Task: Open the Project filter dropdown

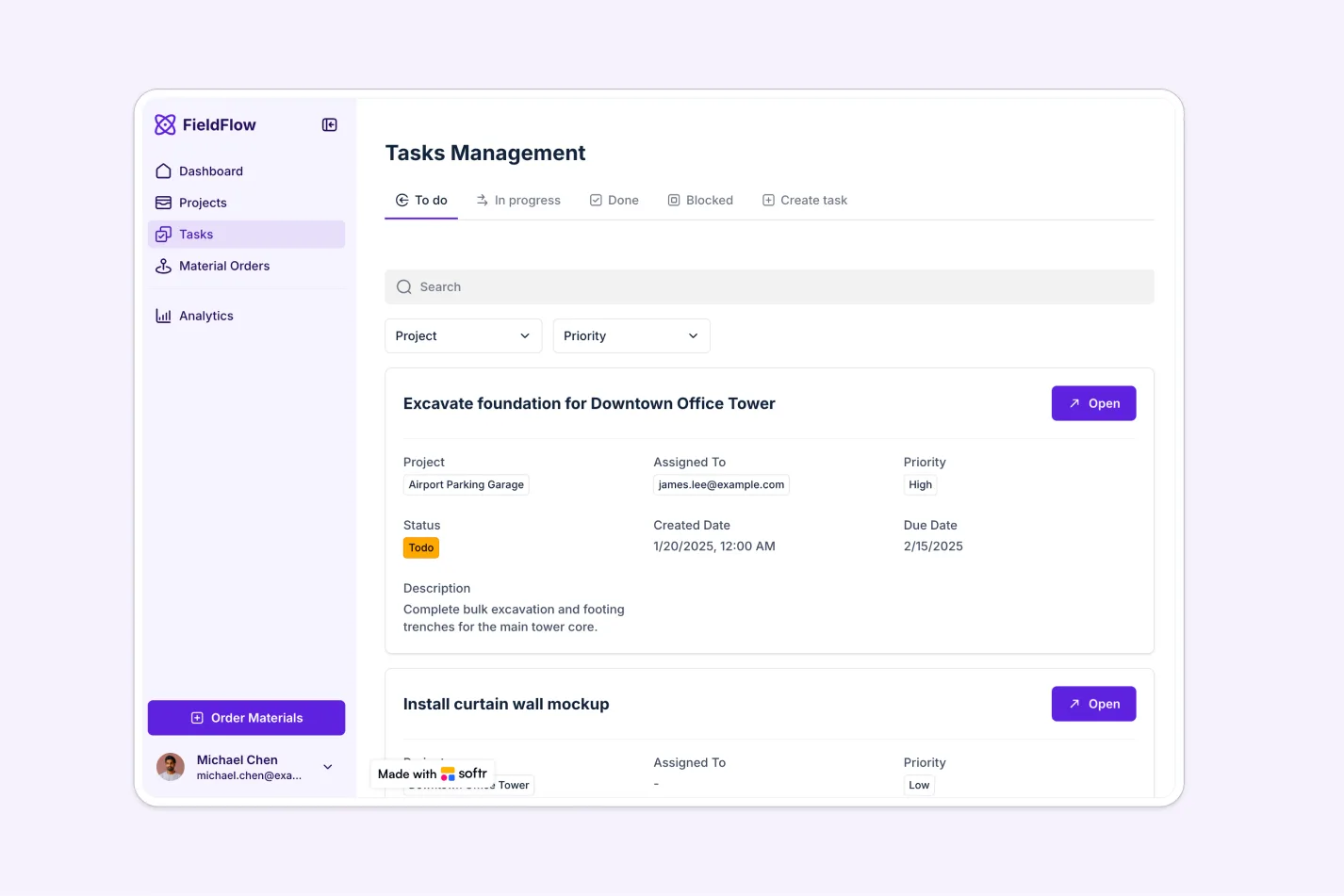Action: (464, 336)
